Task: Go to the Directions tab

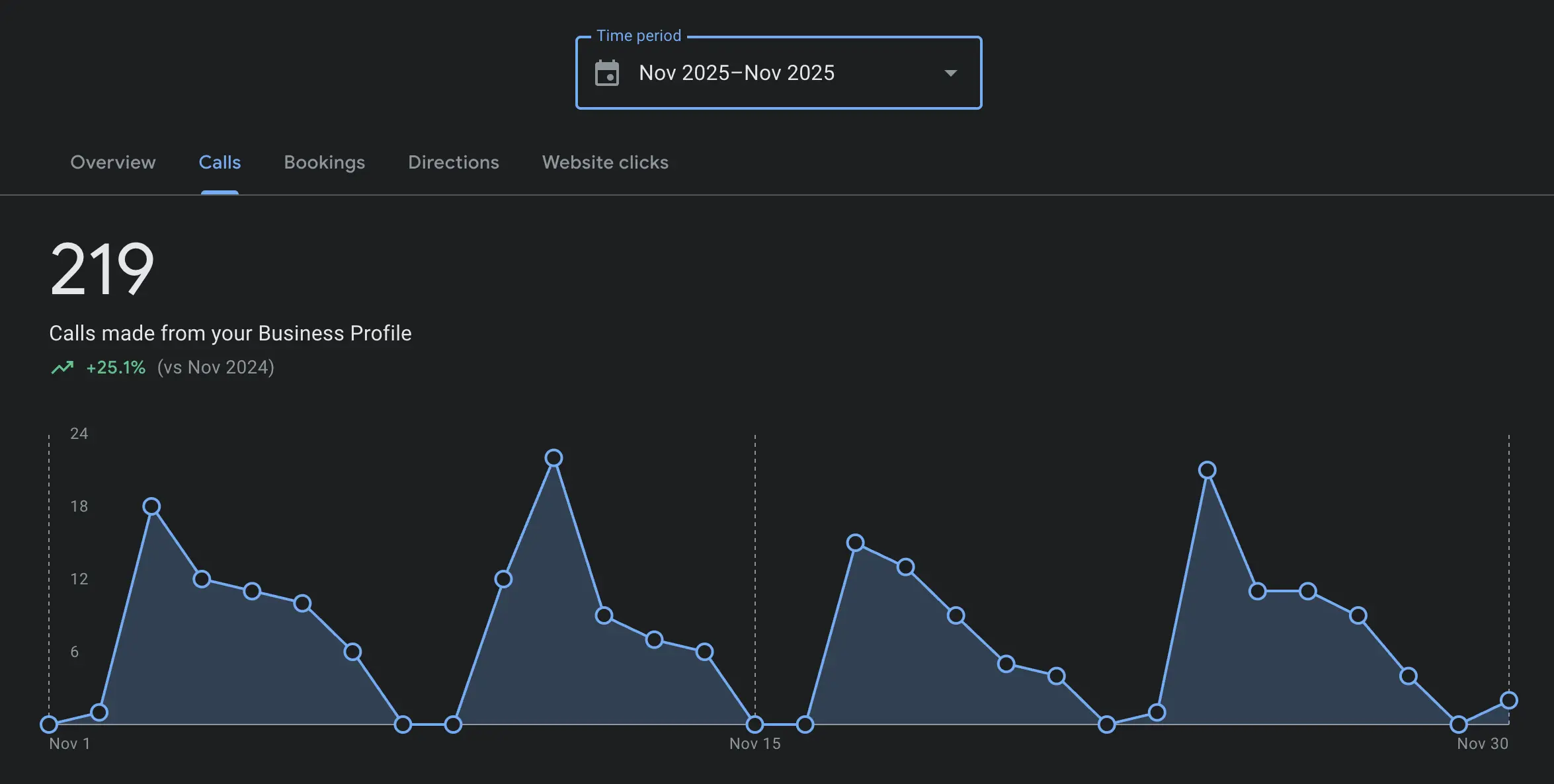Action: [453, 163]
